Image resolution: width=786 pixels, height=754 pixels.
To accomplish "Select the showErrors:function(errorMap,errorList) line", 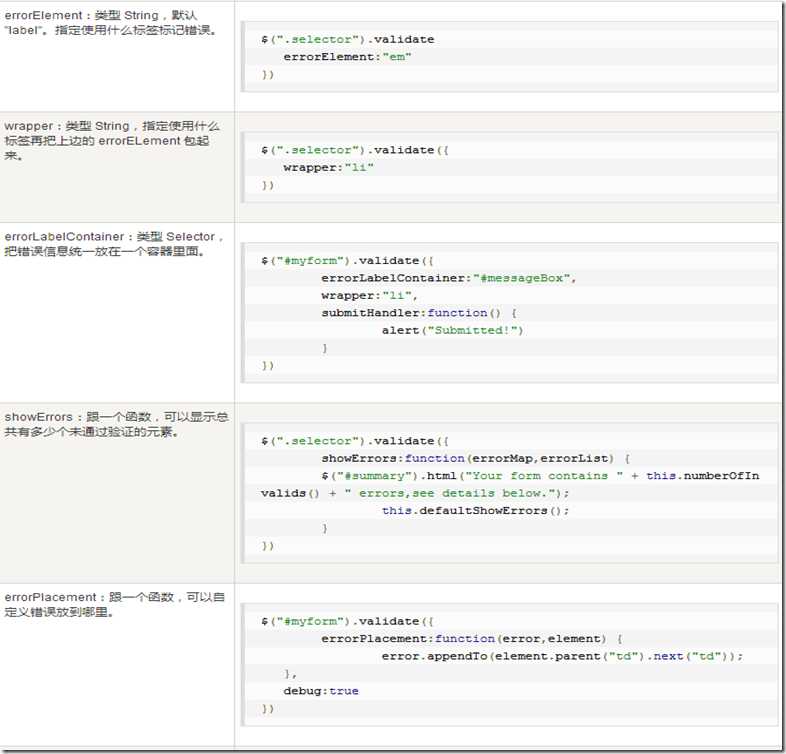I will click(x=476, y=458).
